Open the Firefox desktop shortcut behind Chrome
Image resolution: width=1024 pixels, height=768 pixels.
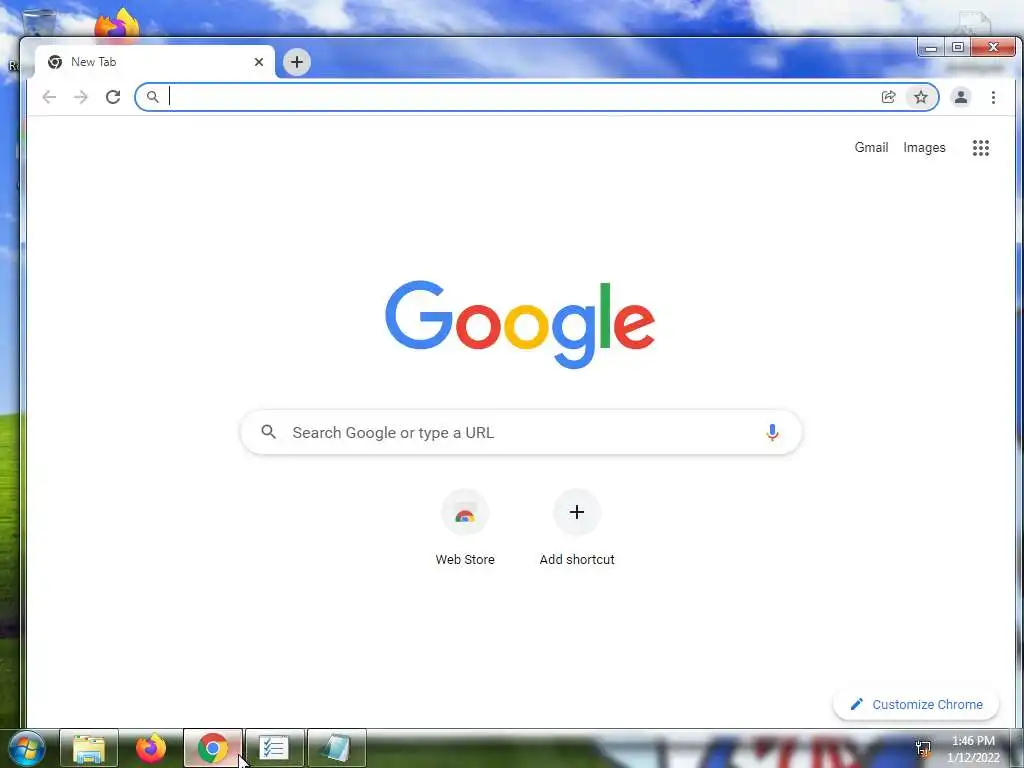click(x=117, y=25)
